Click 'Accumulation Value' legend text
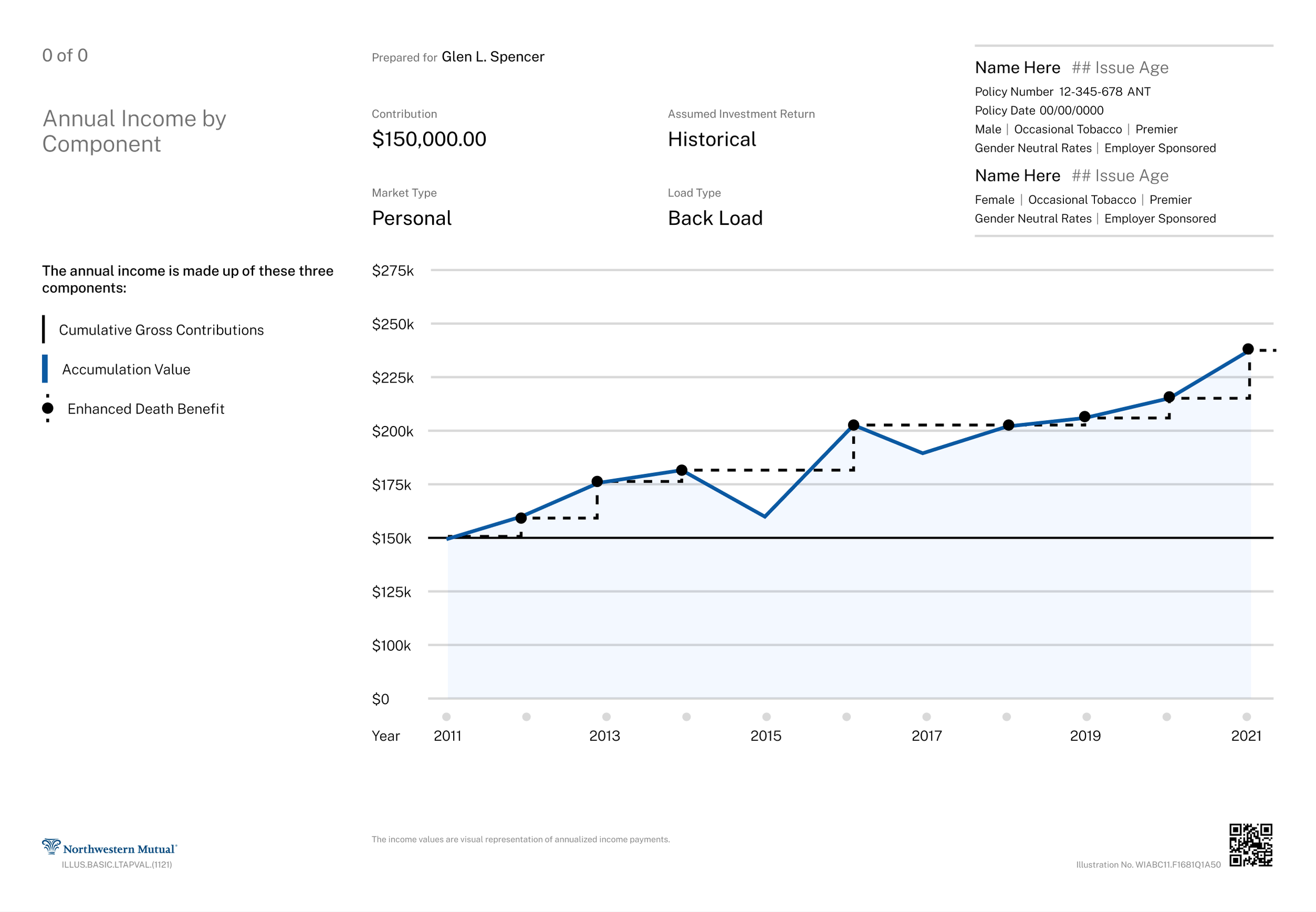The width and height of the screenshot is (1316, 912). [126, 369]
